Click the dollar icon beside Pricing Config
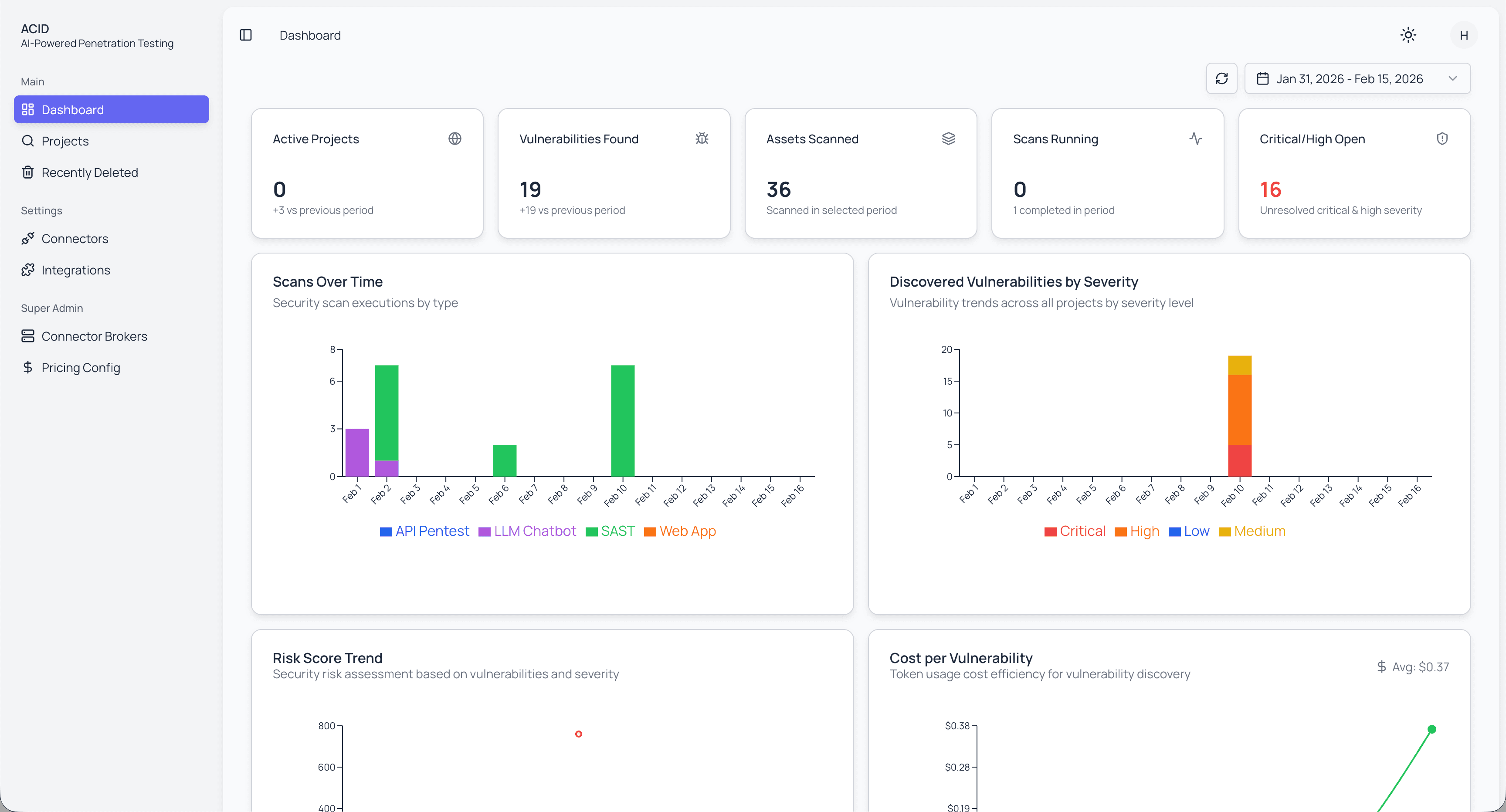Viewport: 1506px width, 812px height. click(27, 367)
